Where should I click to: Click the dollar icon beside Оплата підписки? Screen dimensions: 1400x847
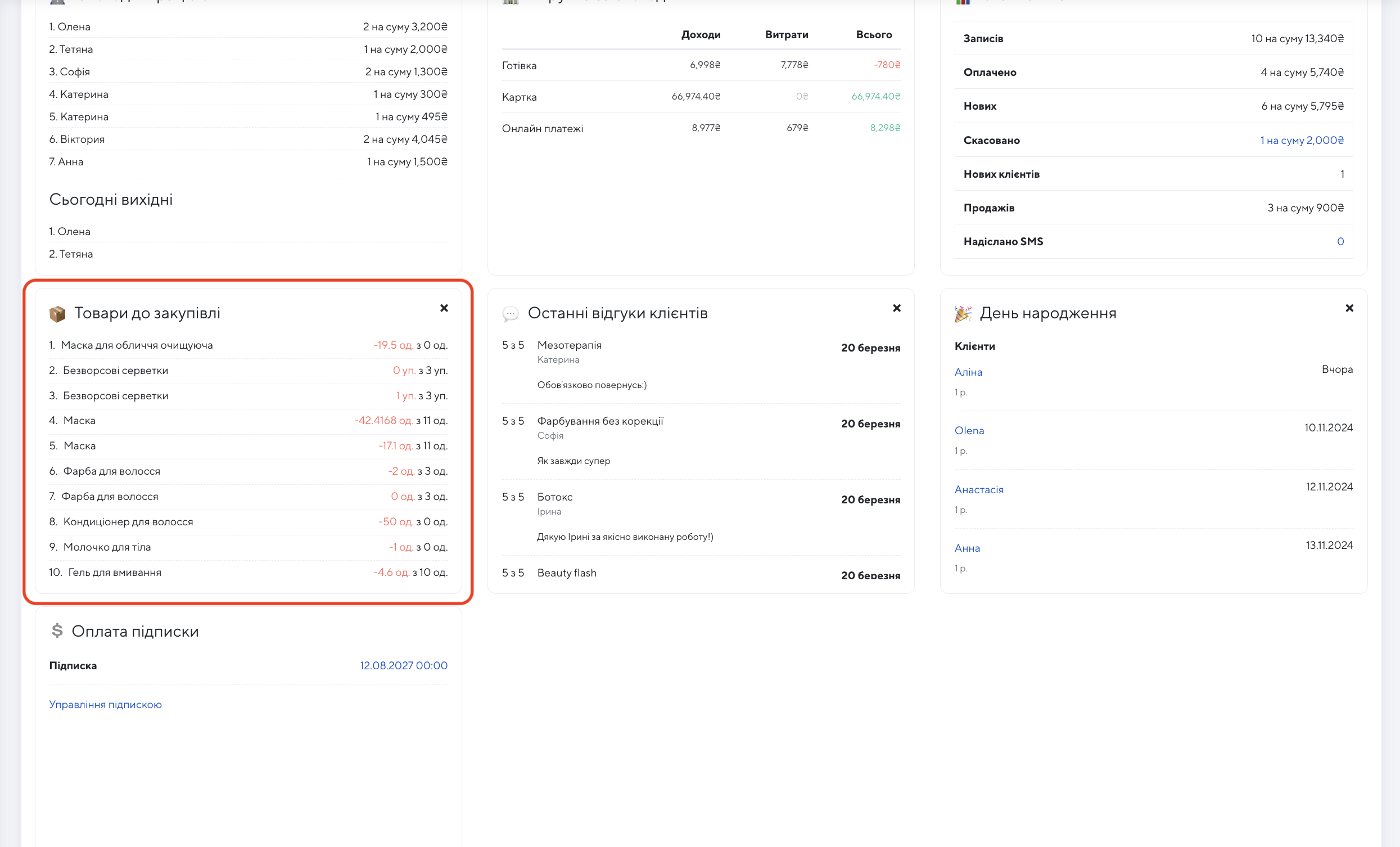click(57, 630)
